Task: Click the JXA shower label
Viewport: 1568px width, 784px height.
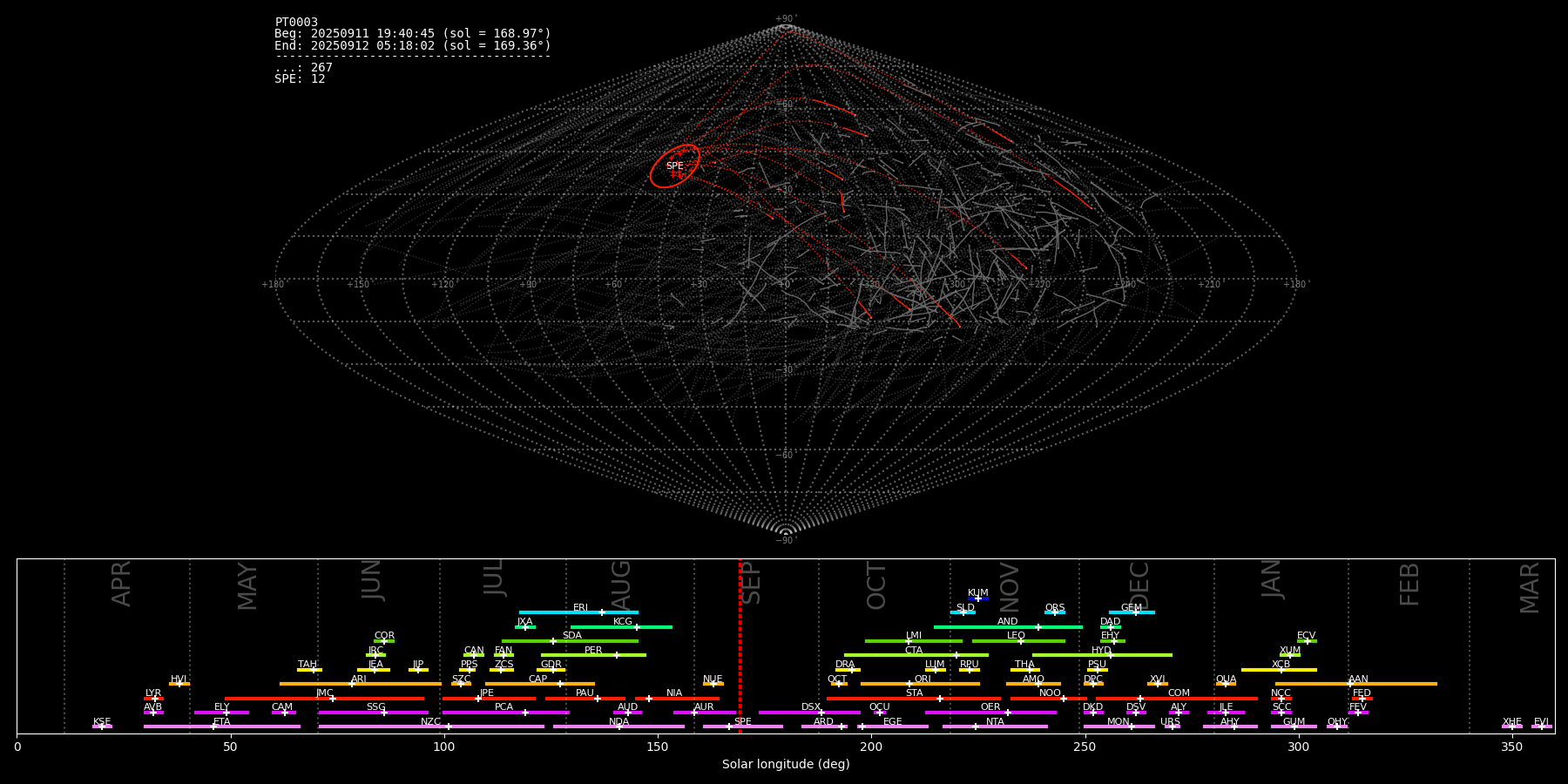Action: click(524, 621)
